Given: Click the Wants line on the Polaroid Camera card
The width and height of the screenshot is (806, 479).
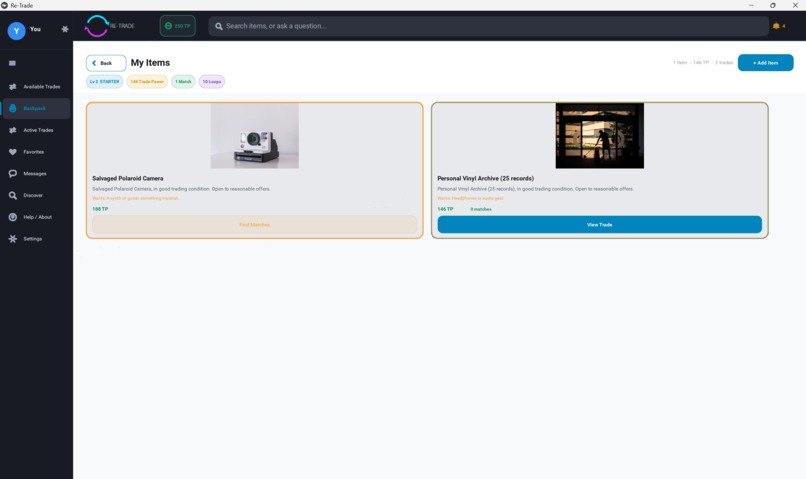Looking at the screenshot, I should (135, 198).
